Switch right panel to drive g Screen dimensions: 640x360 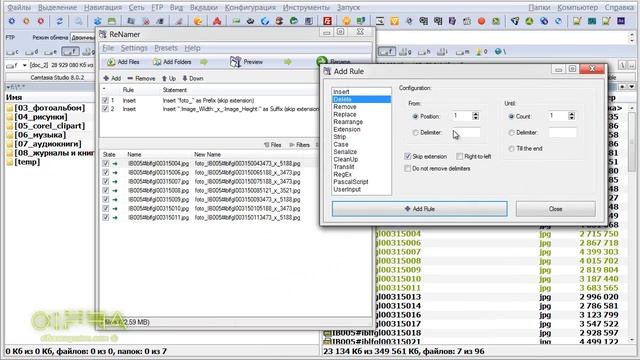[x=405, y=52]
